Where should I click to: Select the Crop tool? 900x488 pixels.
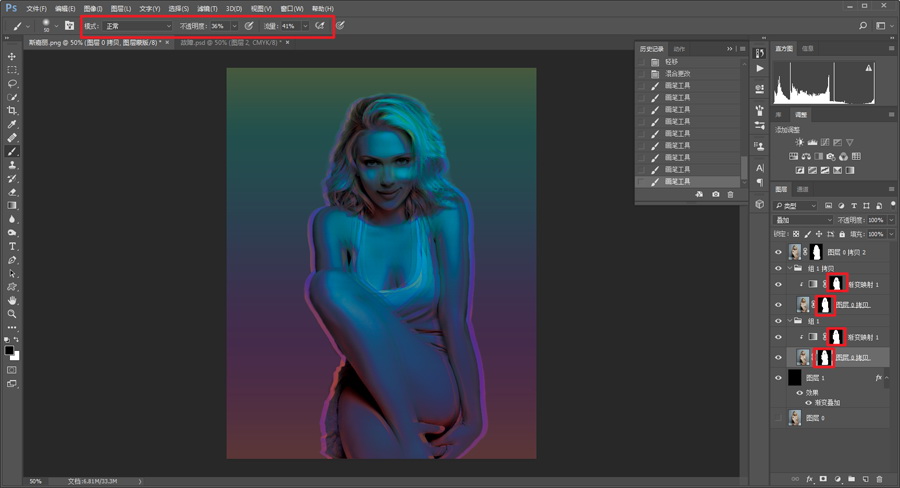(x=11, y=110)
